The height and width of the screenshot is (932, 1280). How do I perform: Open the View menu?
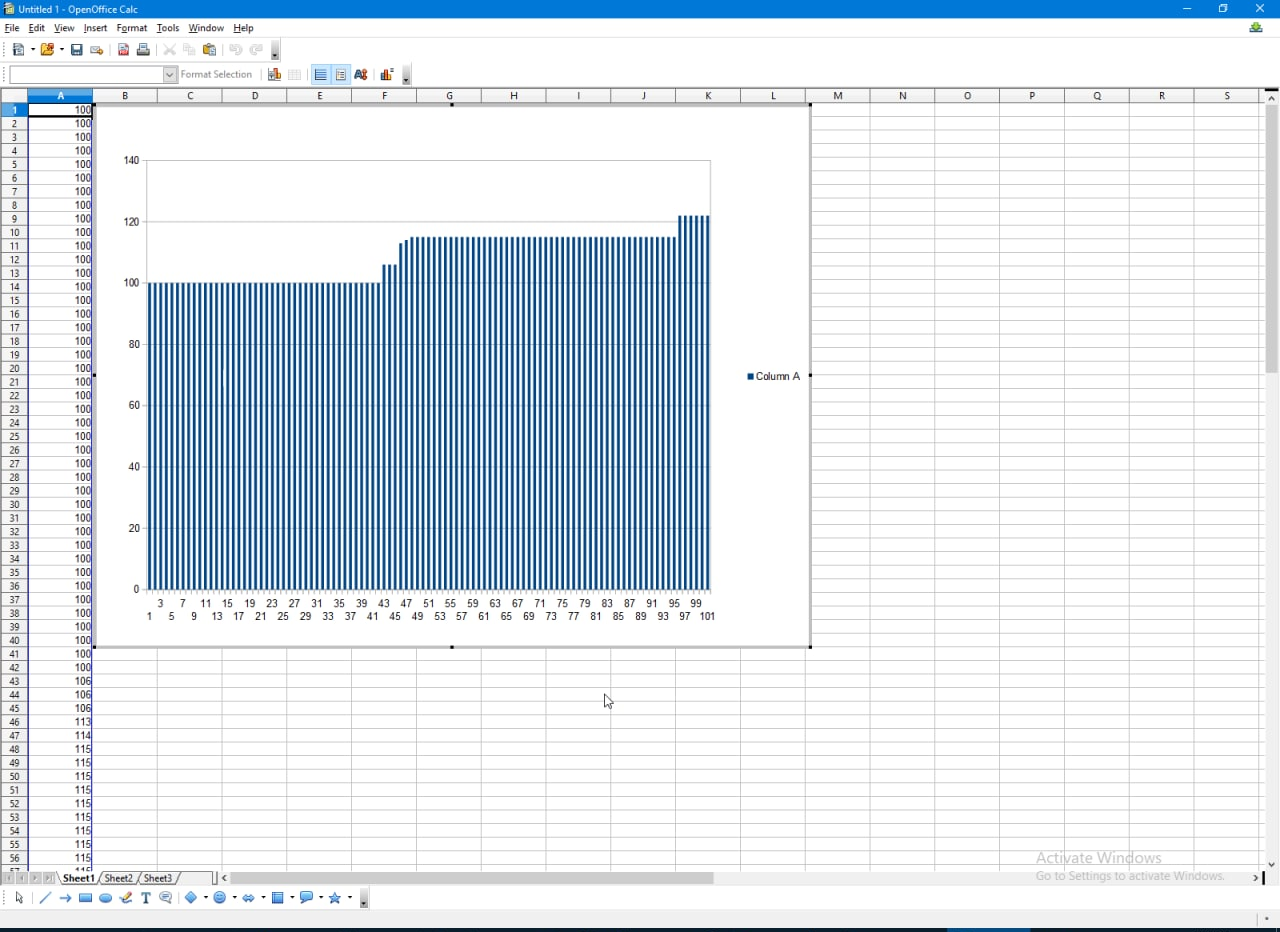click(64, 28)
